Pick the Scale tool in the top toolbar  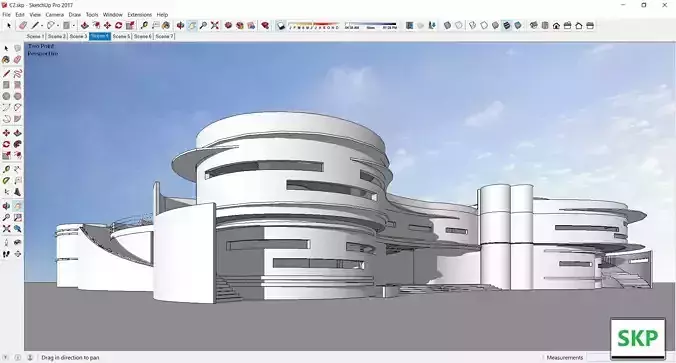tap(130, 26)
